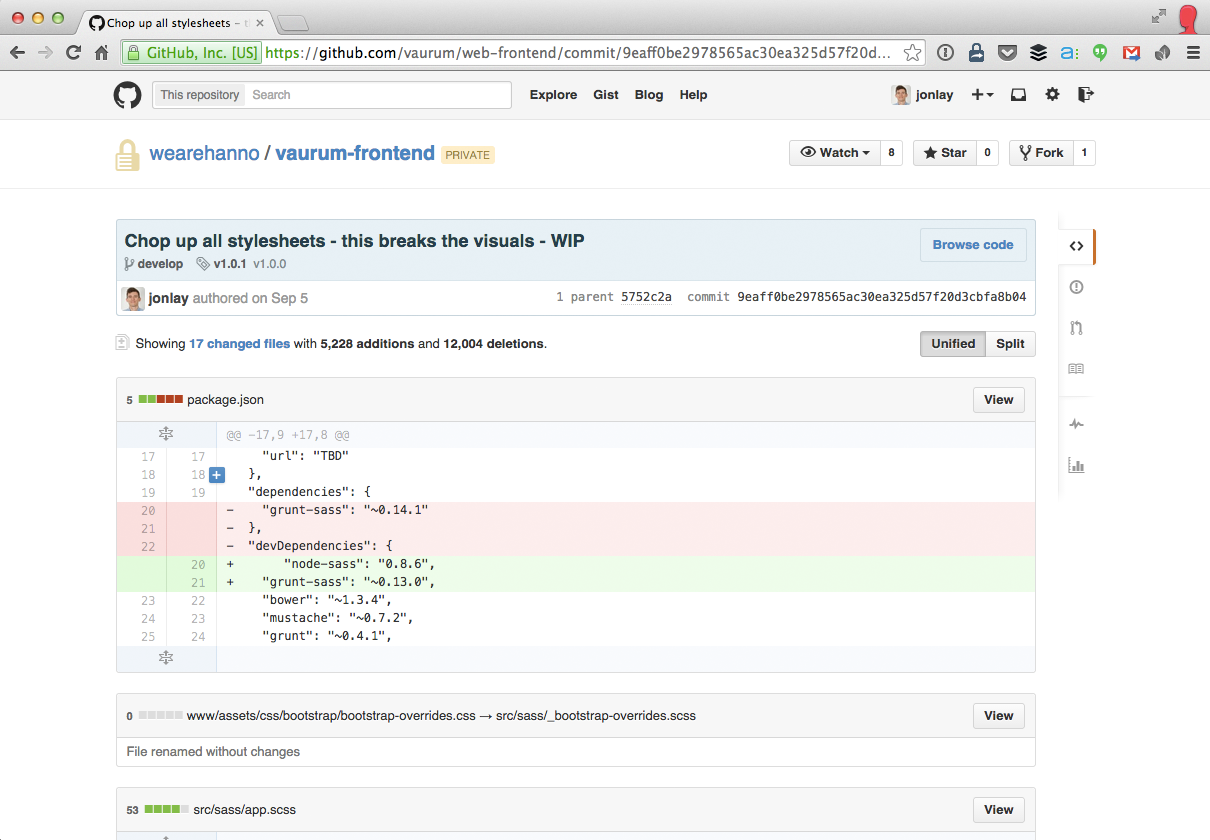Click the browser back arrow

pos(17,53)
